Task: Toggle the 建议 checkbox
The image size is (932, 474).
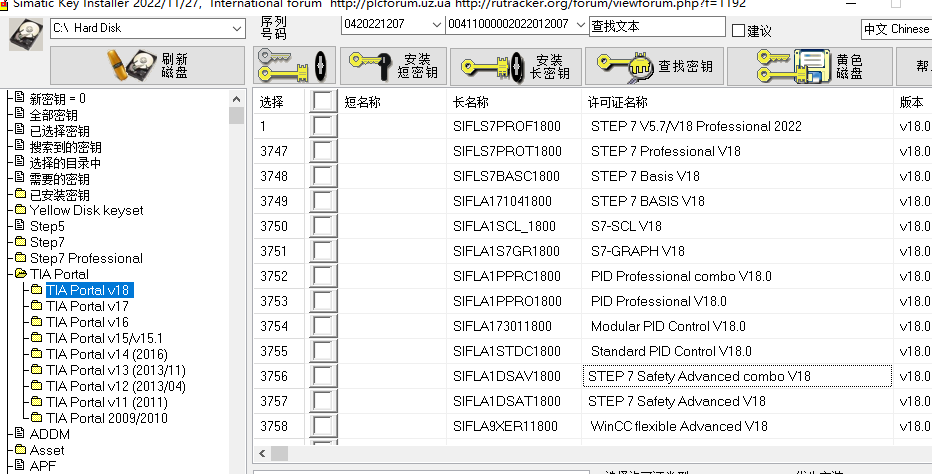Action: coord(738,30)
